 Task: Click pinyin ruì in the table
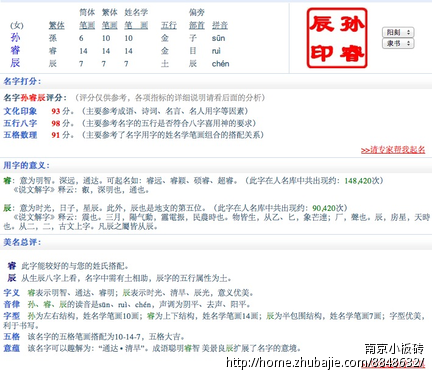click(x=216, y=51)
